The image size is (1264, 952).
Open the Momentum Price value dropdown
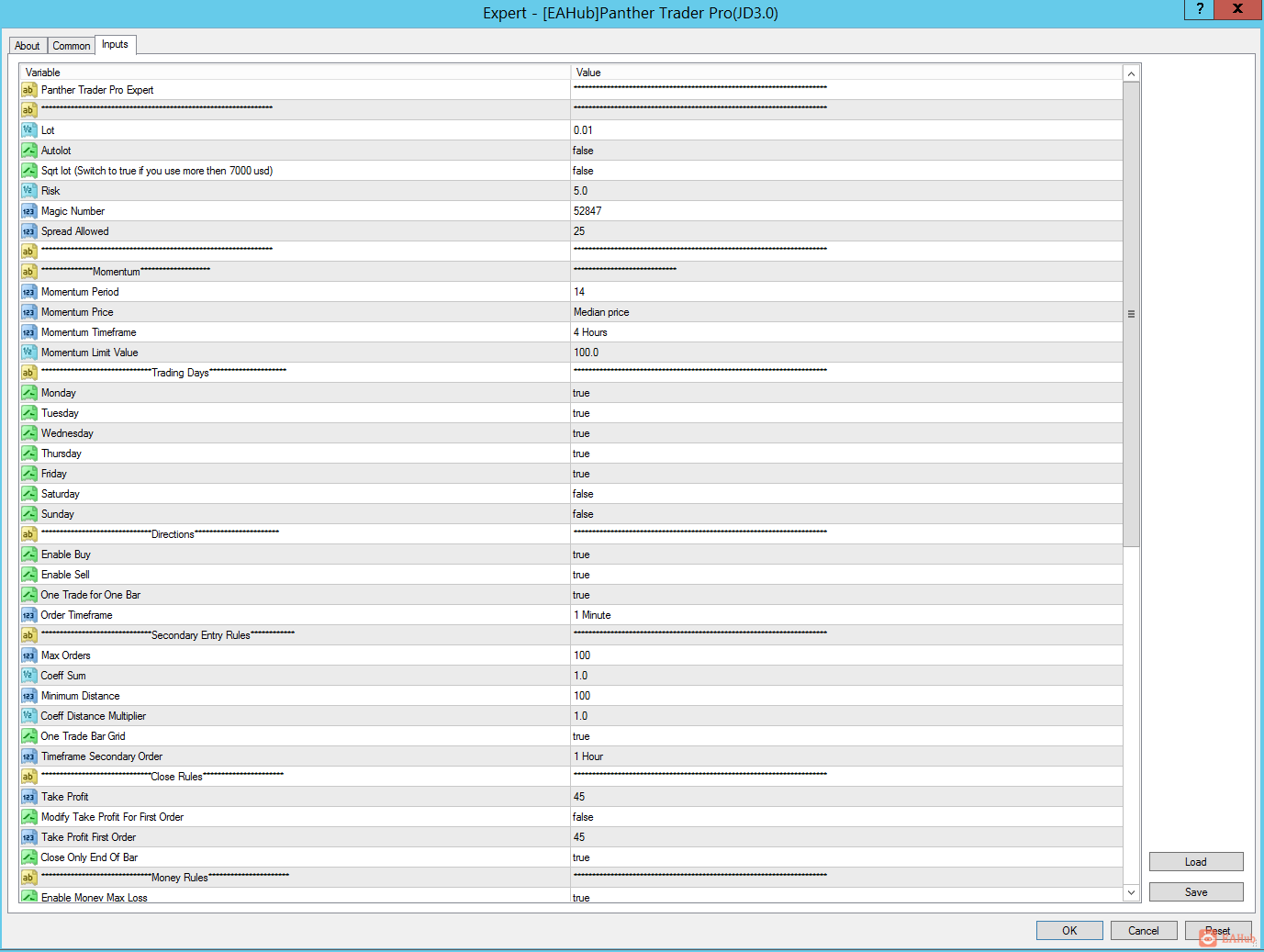[846, 312]
